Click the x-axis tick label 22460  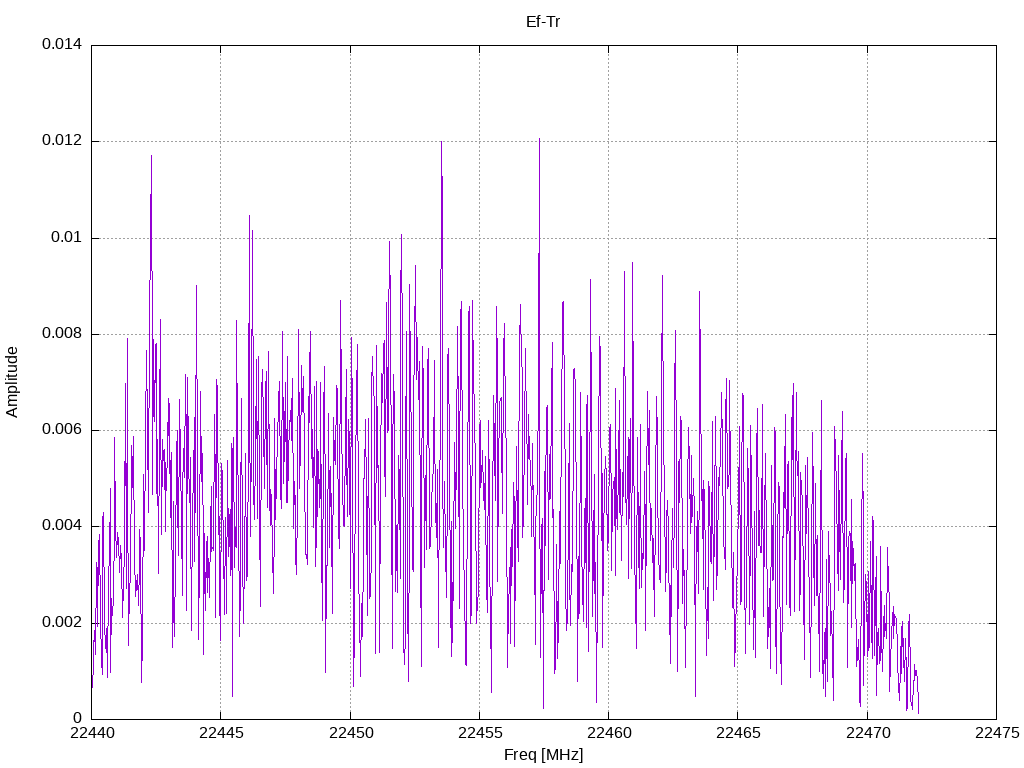(609, 733)
